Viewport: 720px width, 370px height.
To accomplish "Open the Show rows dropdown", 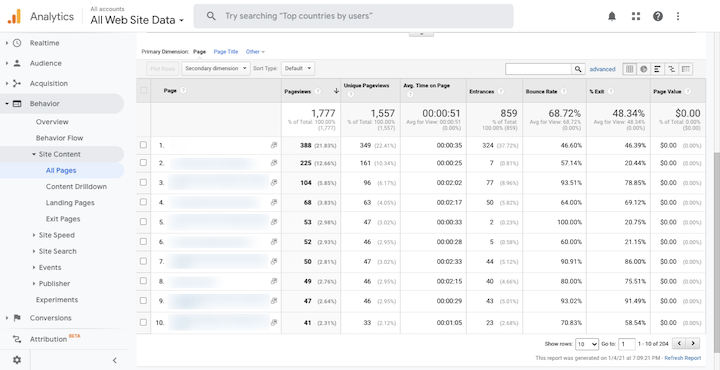I will point(587,343).
